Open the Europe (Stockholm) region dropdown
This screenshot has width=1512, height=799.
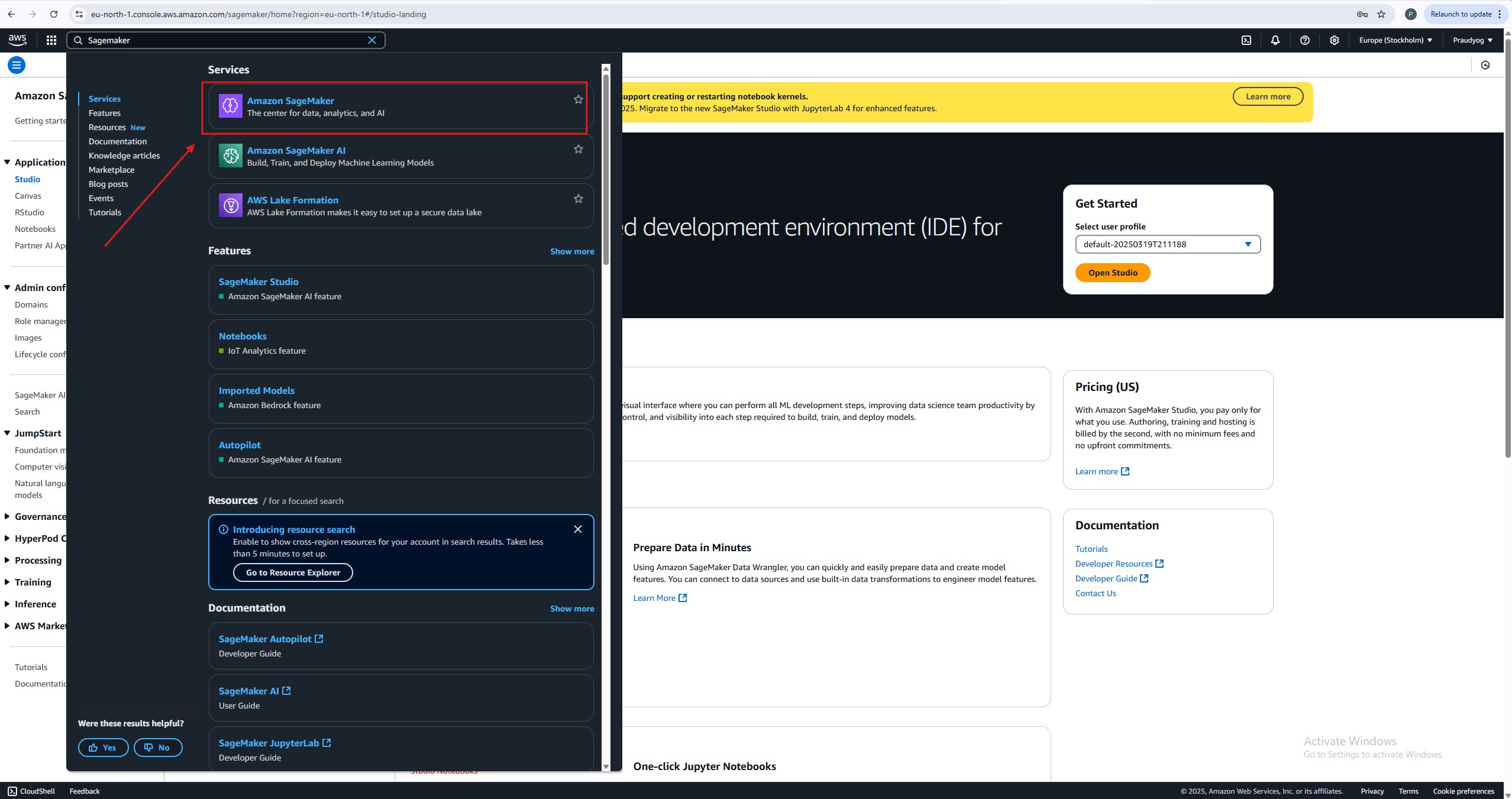[1395, 40]
